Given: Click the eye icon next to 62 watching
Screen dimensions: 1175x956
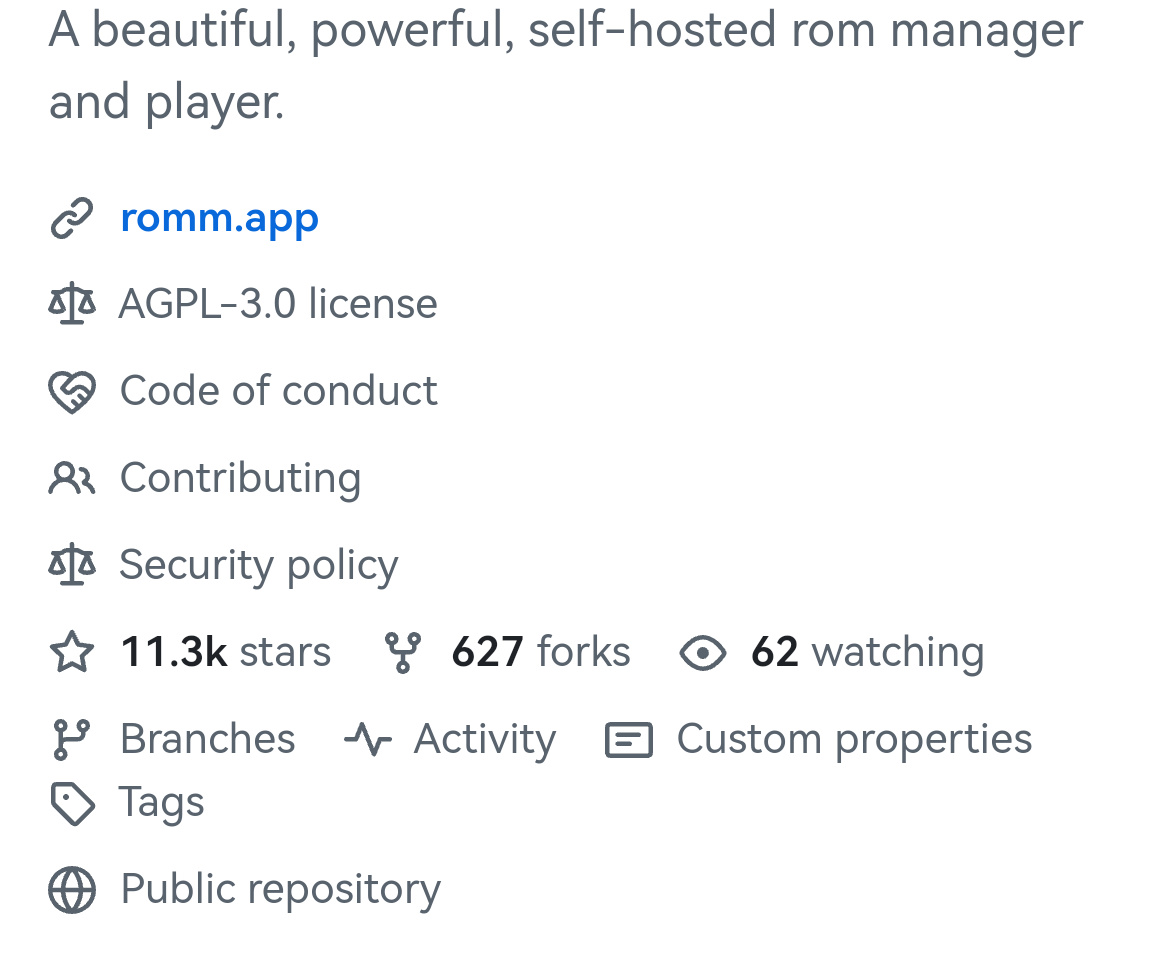Looking at the screenshot, I should (703, 652).
